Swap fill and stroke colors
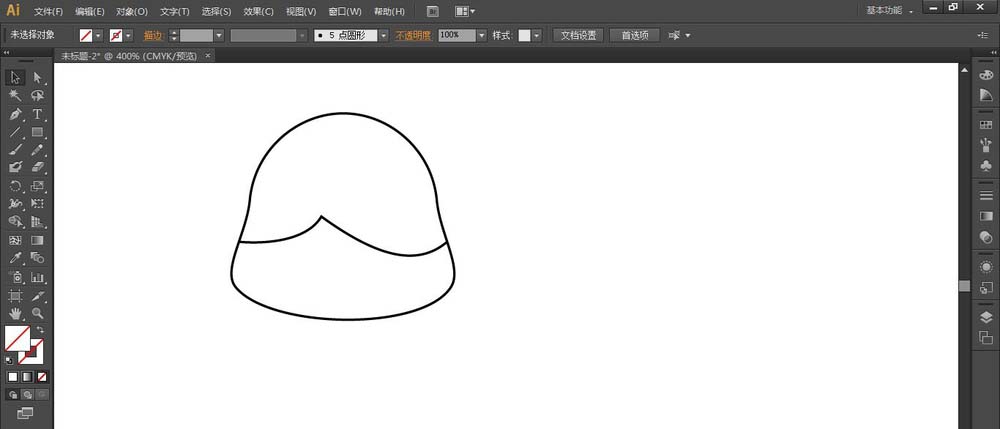 point(41,330)
